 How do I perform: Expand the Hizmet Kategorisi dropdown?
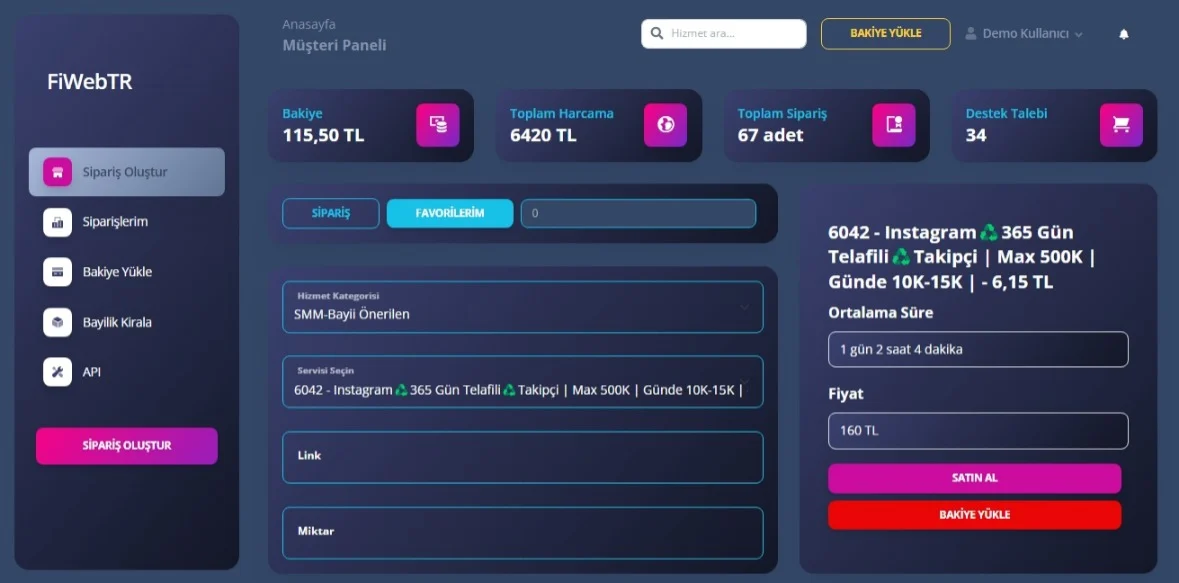[x=523, y=307]
